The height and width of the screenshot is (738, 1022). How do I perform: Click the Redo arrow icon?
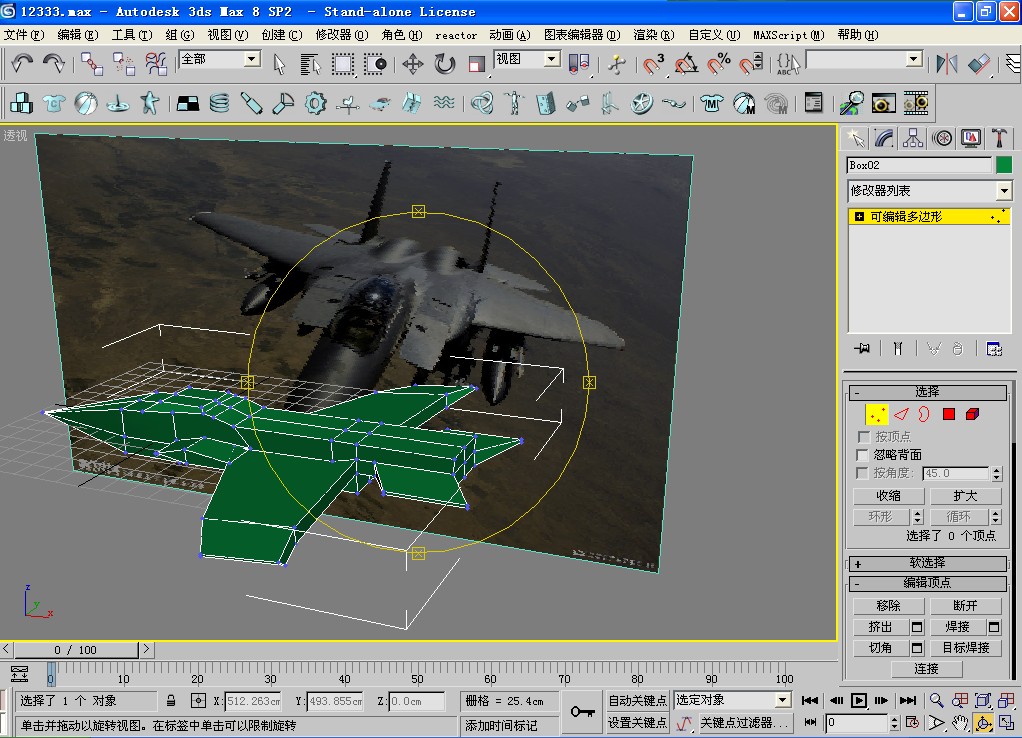coord(53,63)
